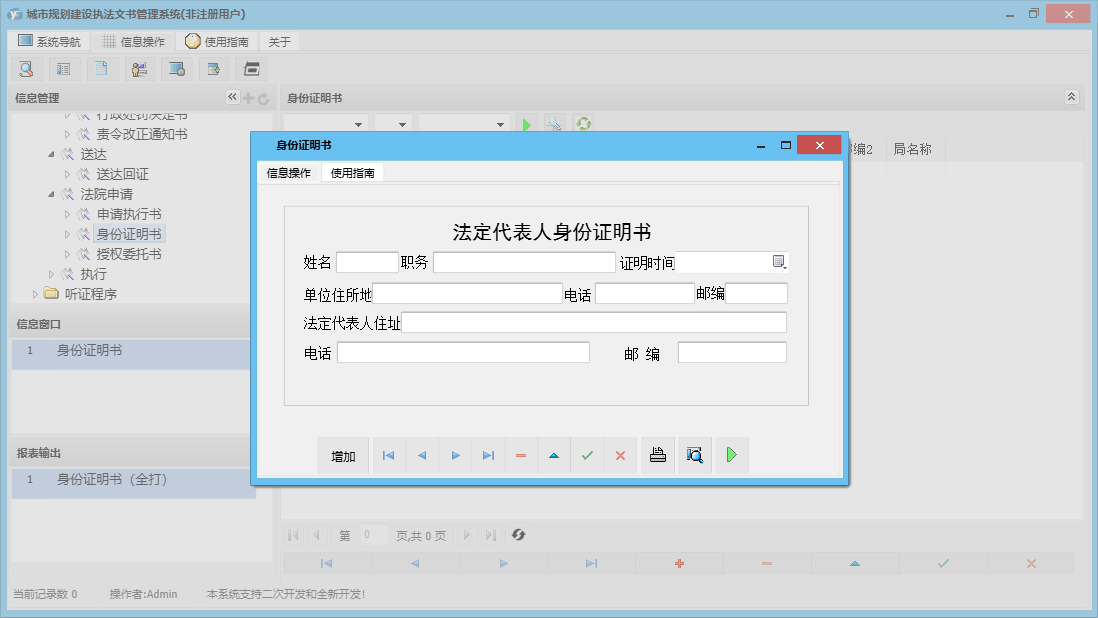
Task: Click the green run arrow in dialog footer
Action: pyautogui.click(x=731, y=455)
